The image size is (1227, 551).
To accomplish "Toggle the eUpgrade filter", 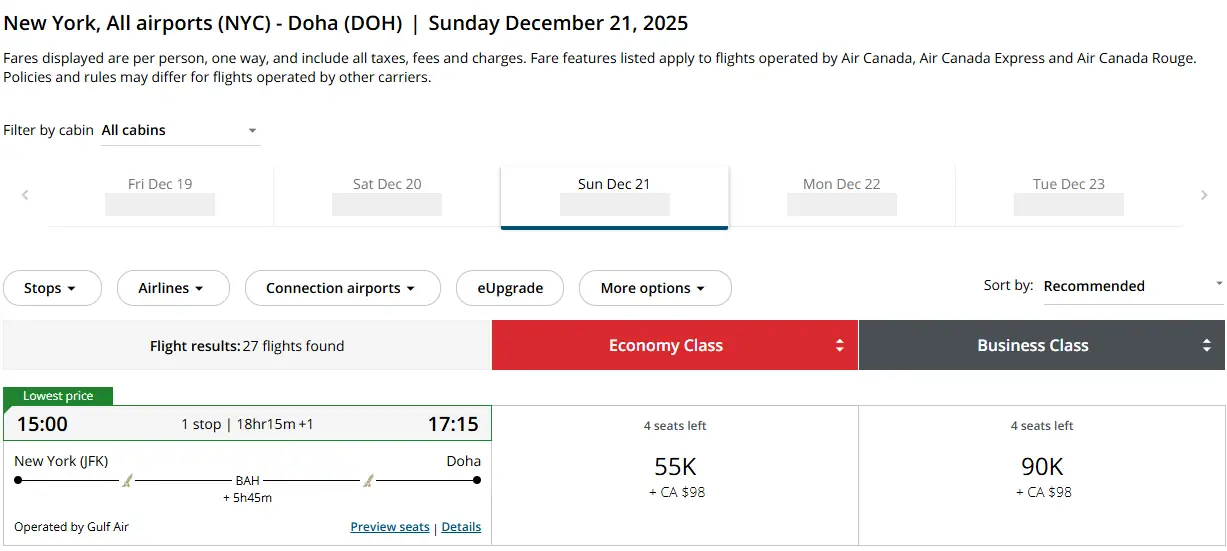I will [510, 288].
